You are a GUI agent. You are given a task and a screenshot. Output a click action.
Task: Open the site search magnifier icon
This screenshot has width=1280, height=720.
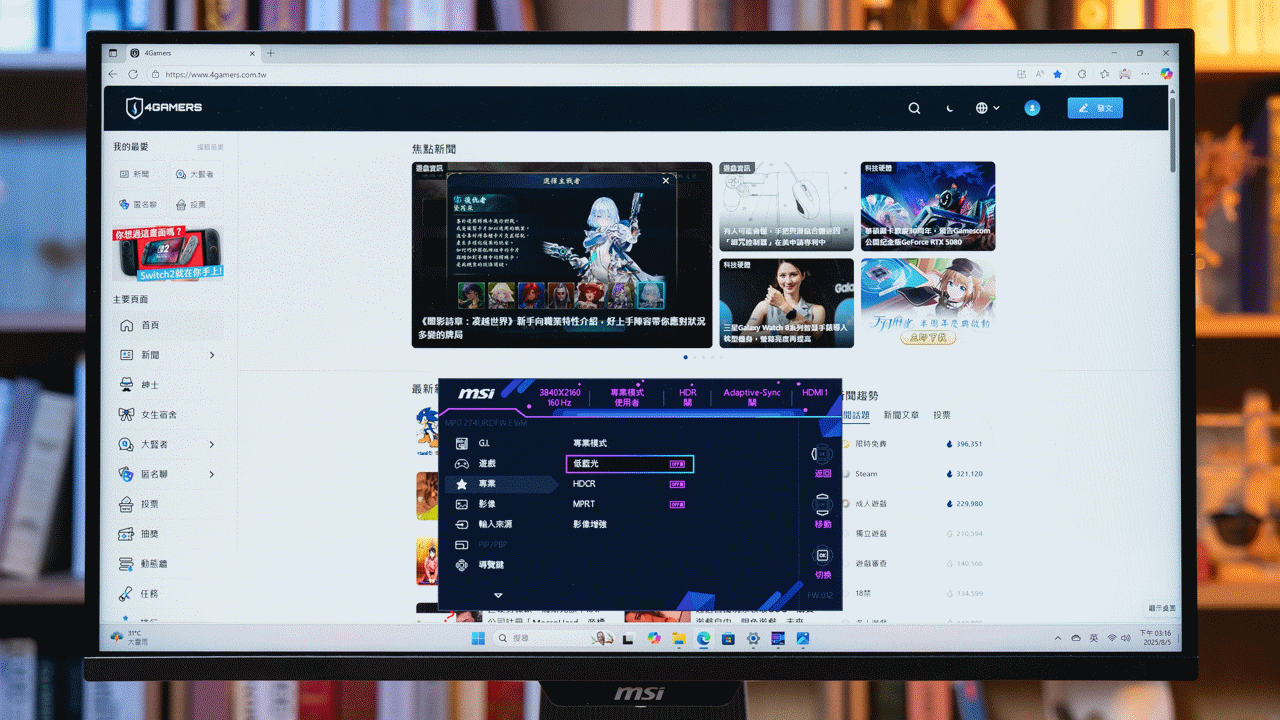(914, 108)
